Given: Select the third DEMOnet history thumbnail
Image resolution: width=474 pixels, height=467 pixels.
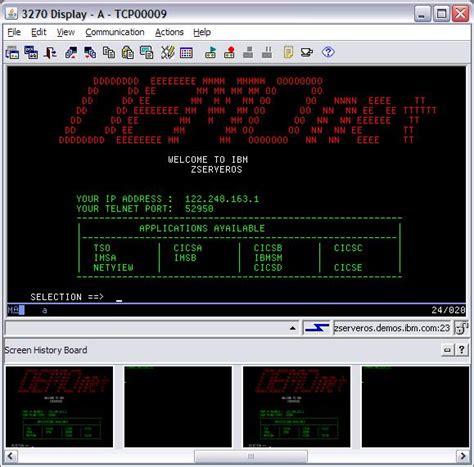Looking at the screenshot, I should coord(297,407).
